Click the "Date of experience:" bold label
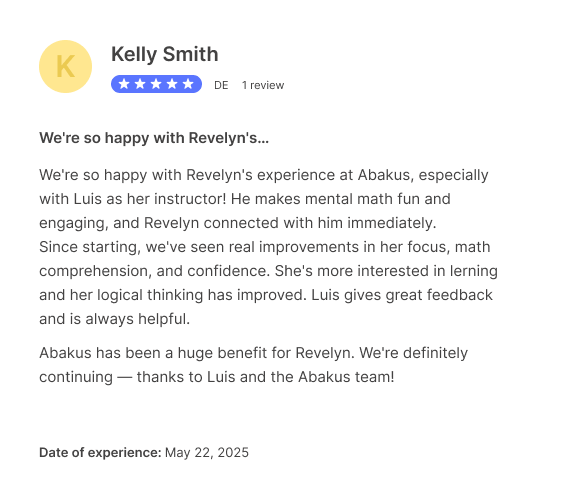 100,453
